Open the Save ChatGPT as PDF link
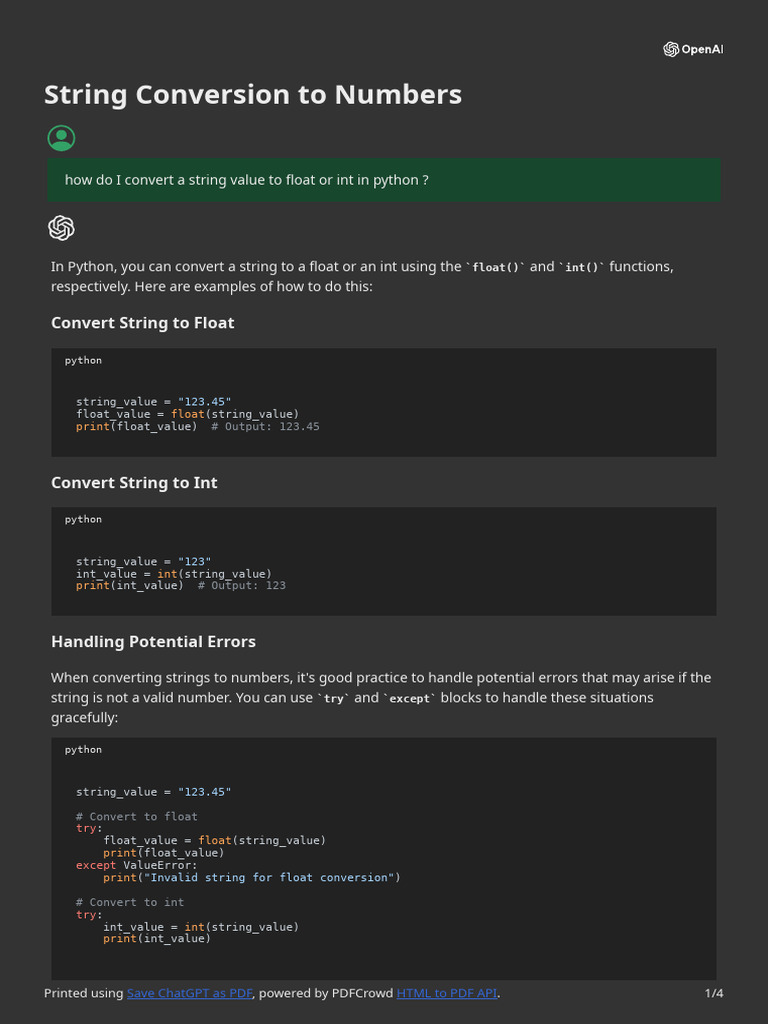Viewport: 768px width, 1024px height. [190, 993]
